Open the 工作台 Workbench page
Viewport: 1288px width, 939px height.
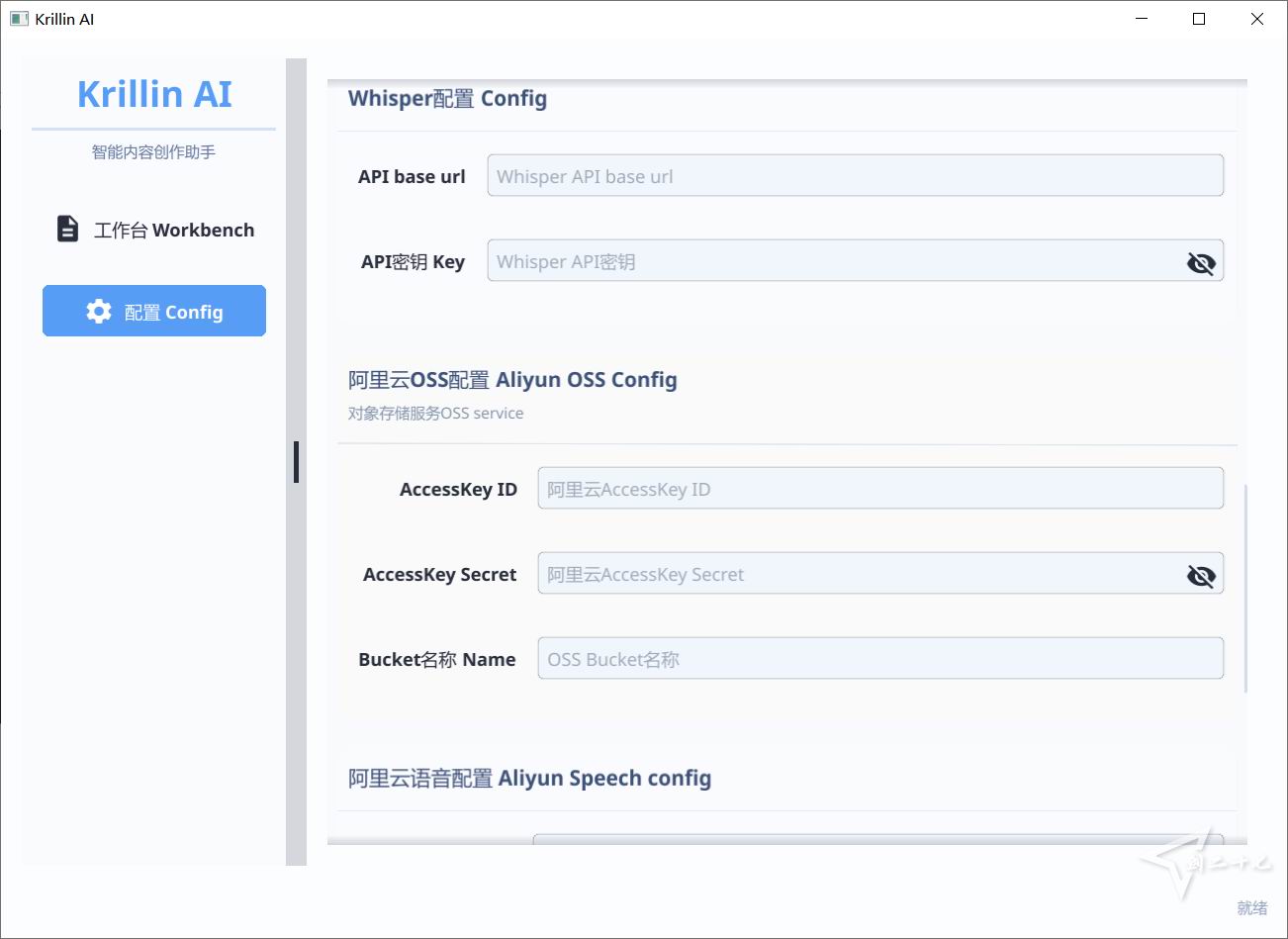coord(173,231)
